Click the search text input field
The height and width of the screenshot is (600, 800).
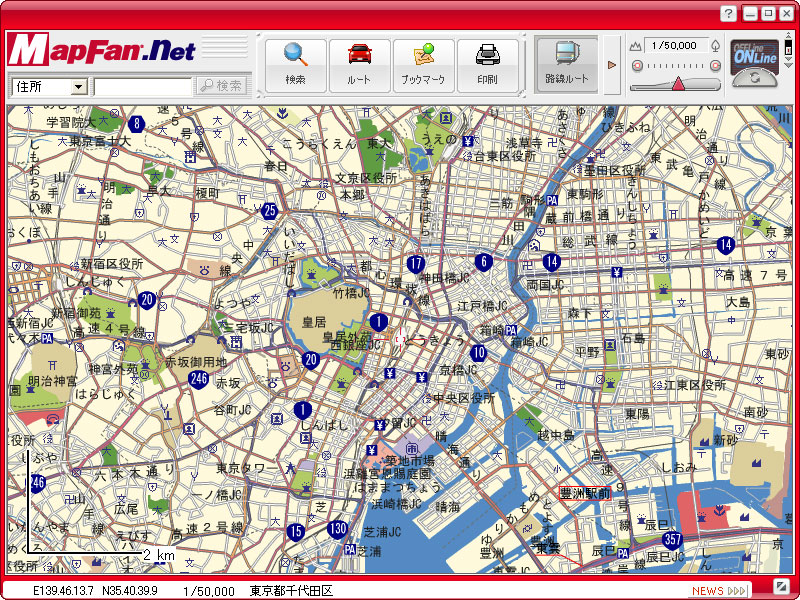point(143,87)
